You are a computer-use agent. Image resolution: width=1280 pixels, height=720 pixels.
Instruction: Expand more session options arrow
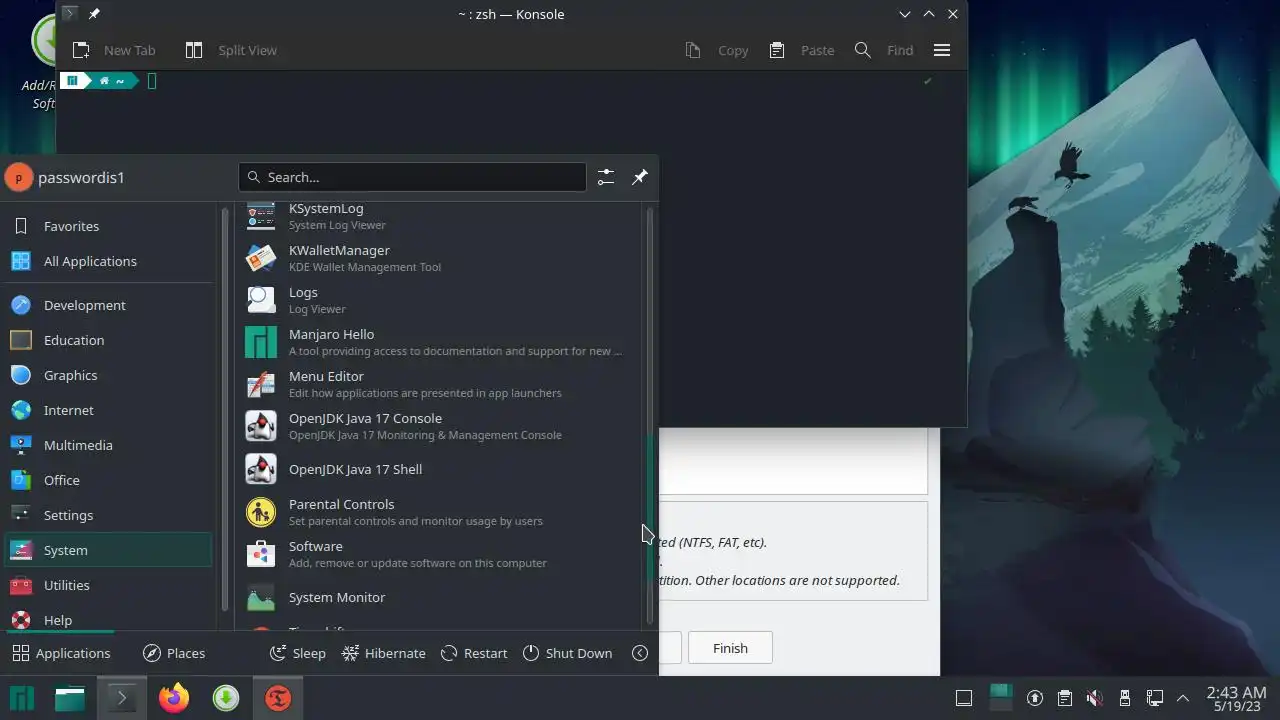coord(640,653)
